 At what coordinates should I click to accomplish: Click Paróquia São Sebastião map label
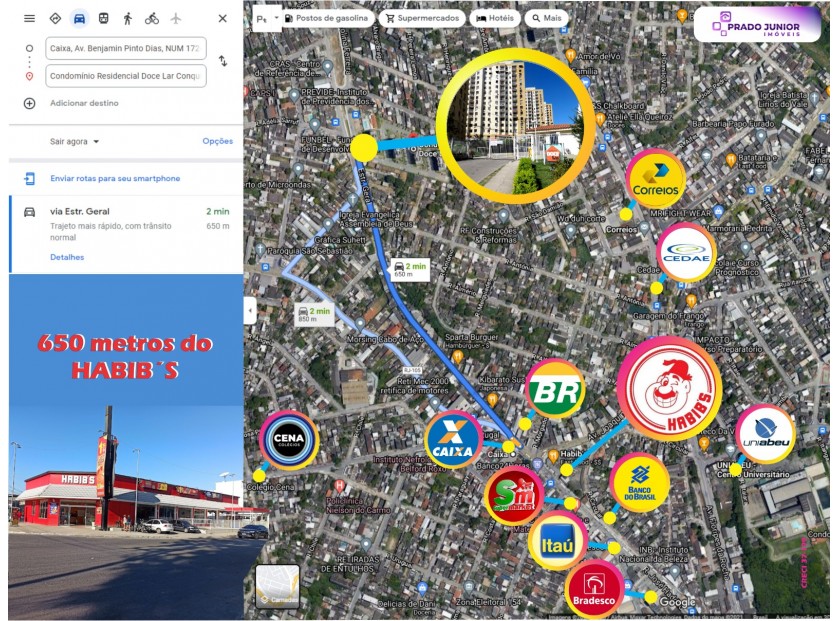(x=309, y=250)
